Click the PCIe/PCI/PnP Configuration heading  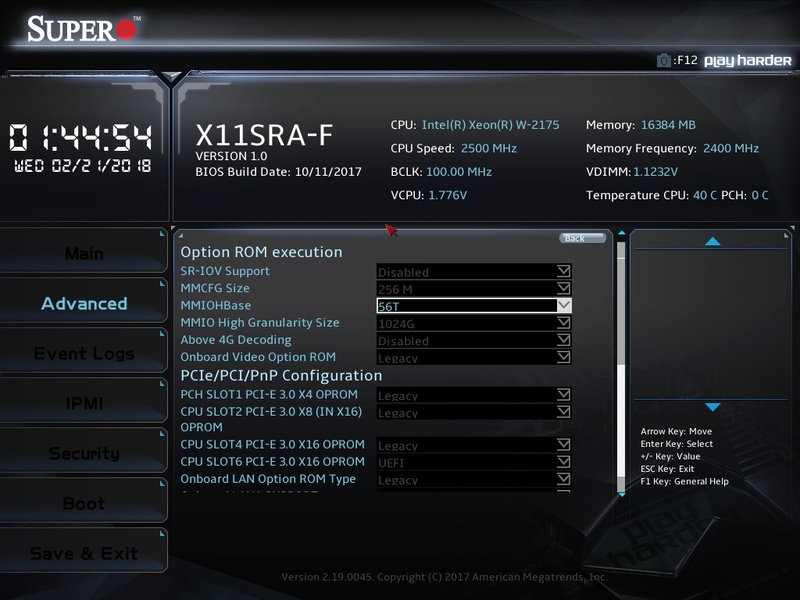coord(281,376)
